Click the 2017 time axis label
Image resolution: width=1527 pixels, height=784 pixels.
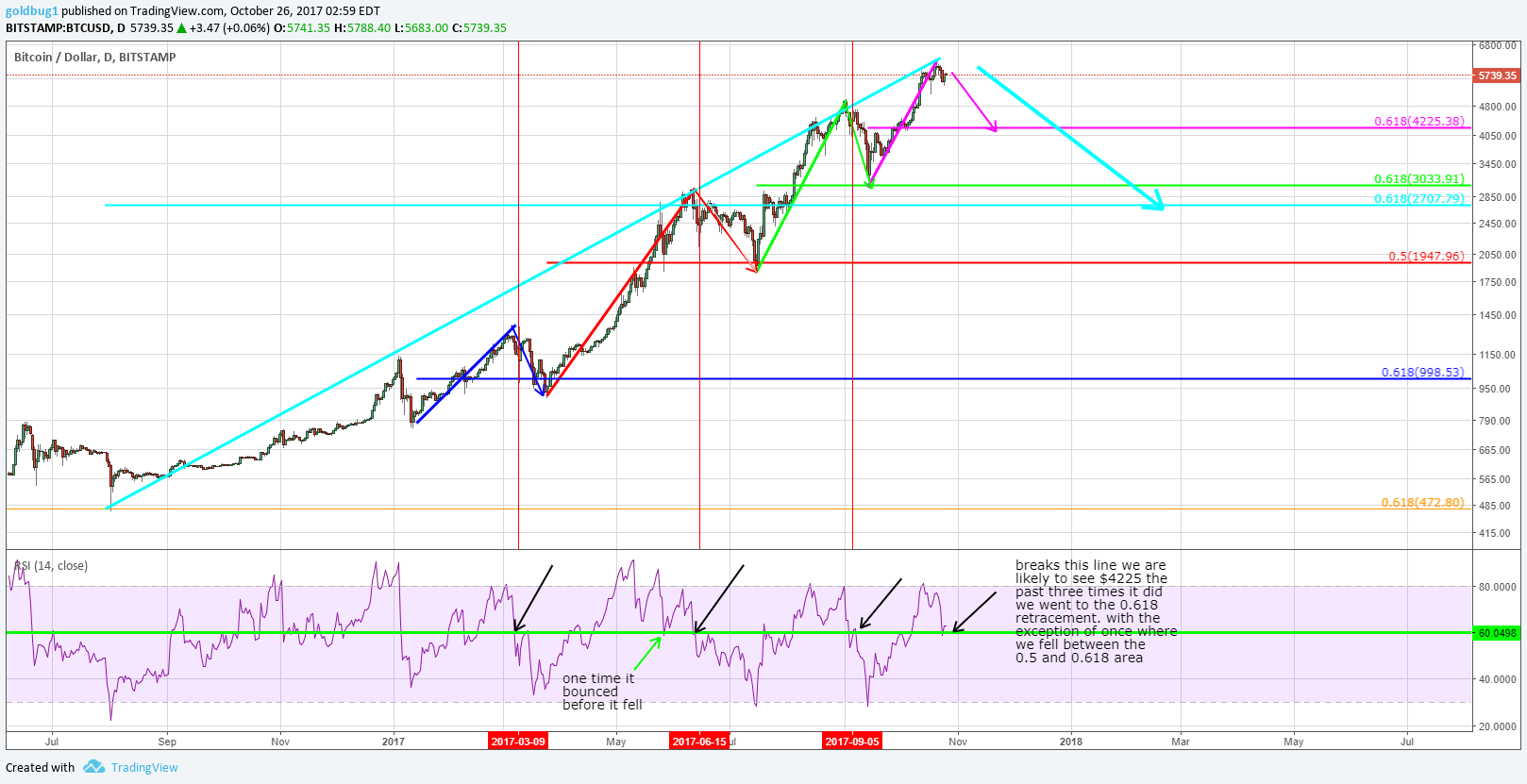[x=394, y=742]
